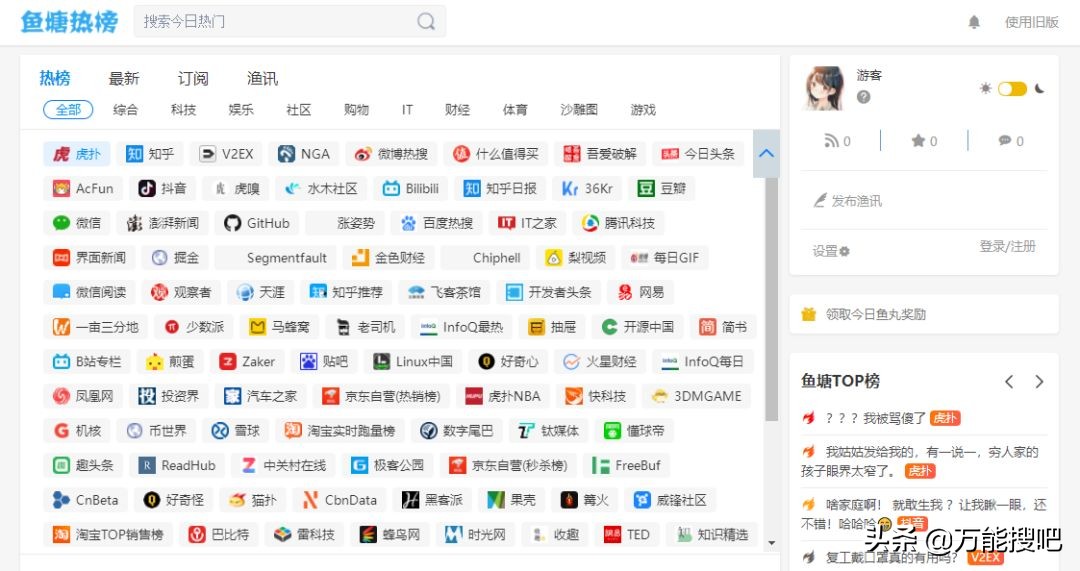Open the Bilibili source

[x=411, y=189]
